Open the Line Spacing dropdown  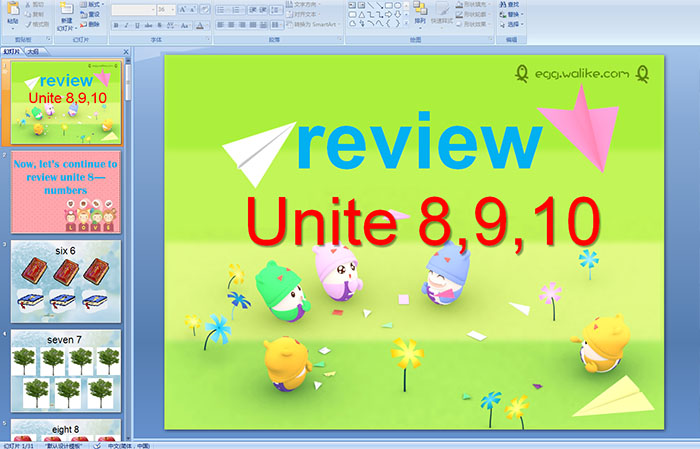(276, 10)
